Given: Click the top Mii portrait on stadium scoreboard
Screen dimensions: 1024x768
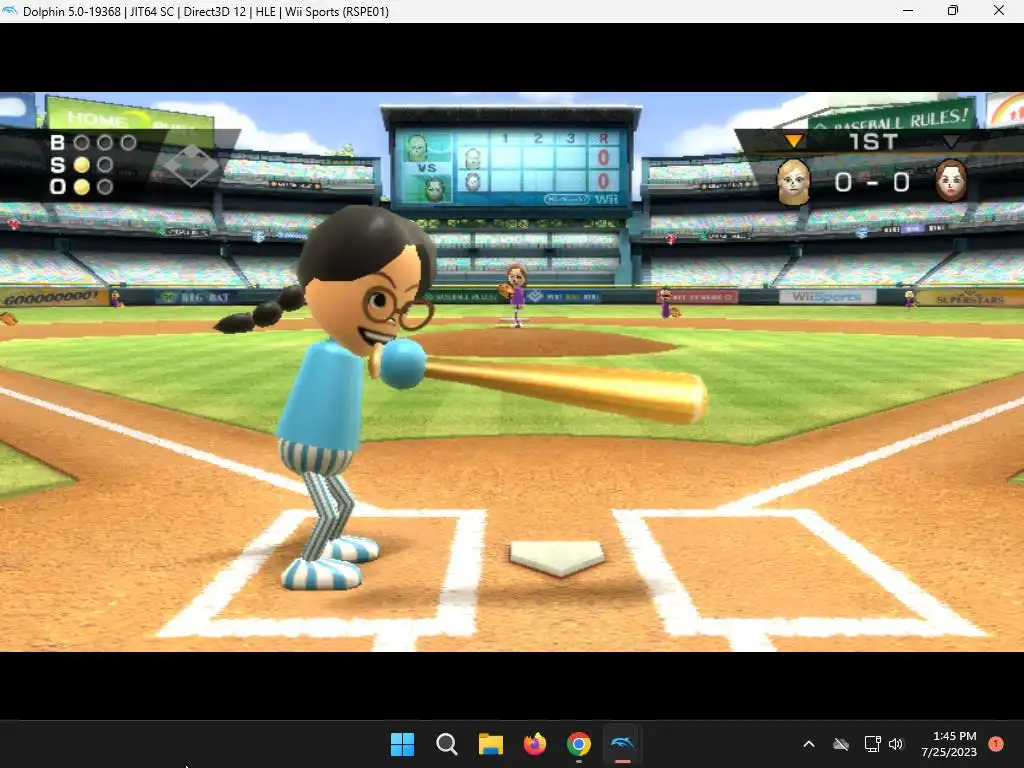Looking at the screenshot, I should [x=417, y=148].
